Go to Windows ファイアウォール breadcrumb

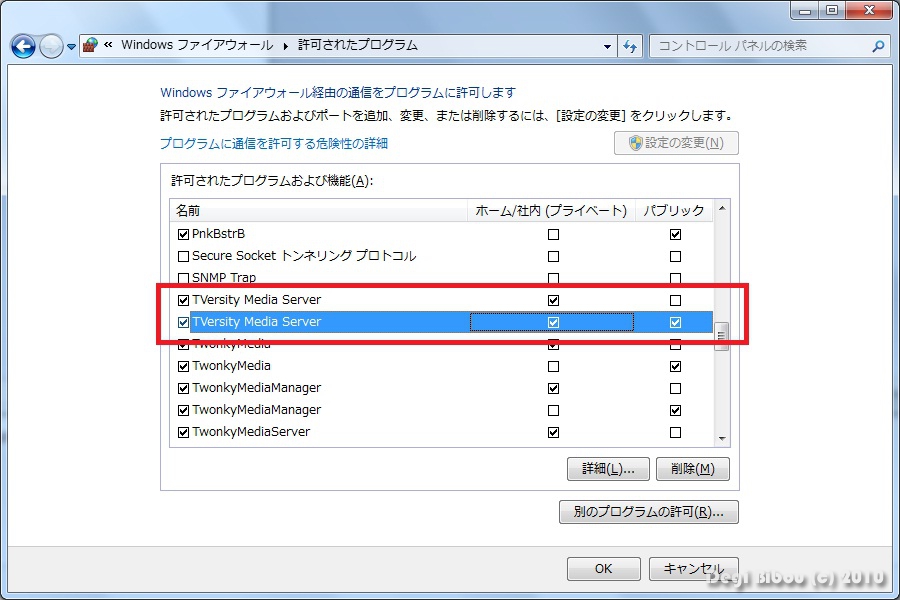(197, 45)
